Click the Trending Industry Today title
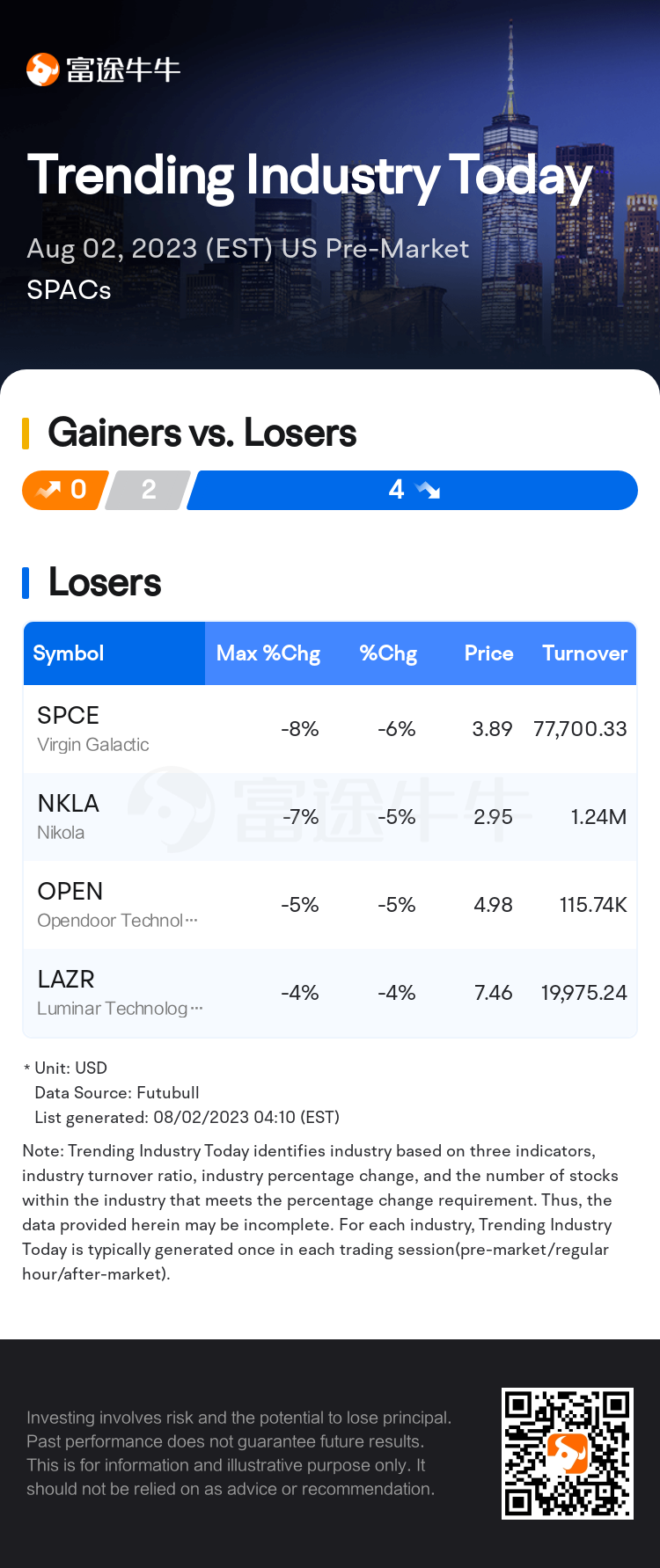The width and height of the screenshot is (660, 1568). click(x=310, y=176)
